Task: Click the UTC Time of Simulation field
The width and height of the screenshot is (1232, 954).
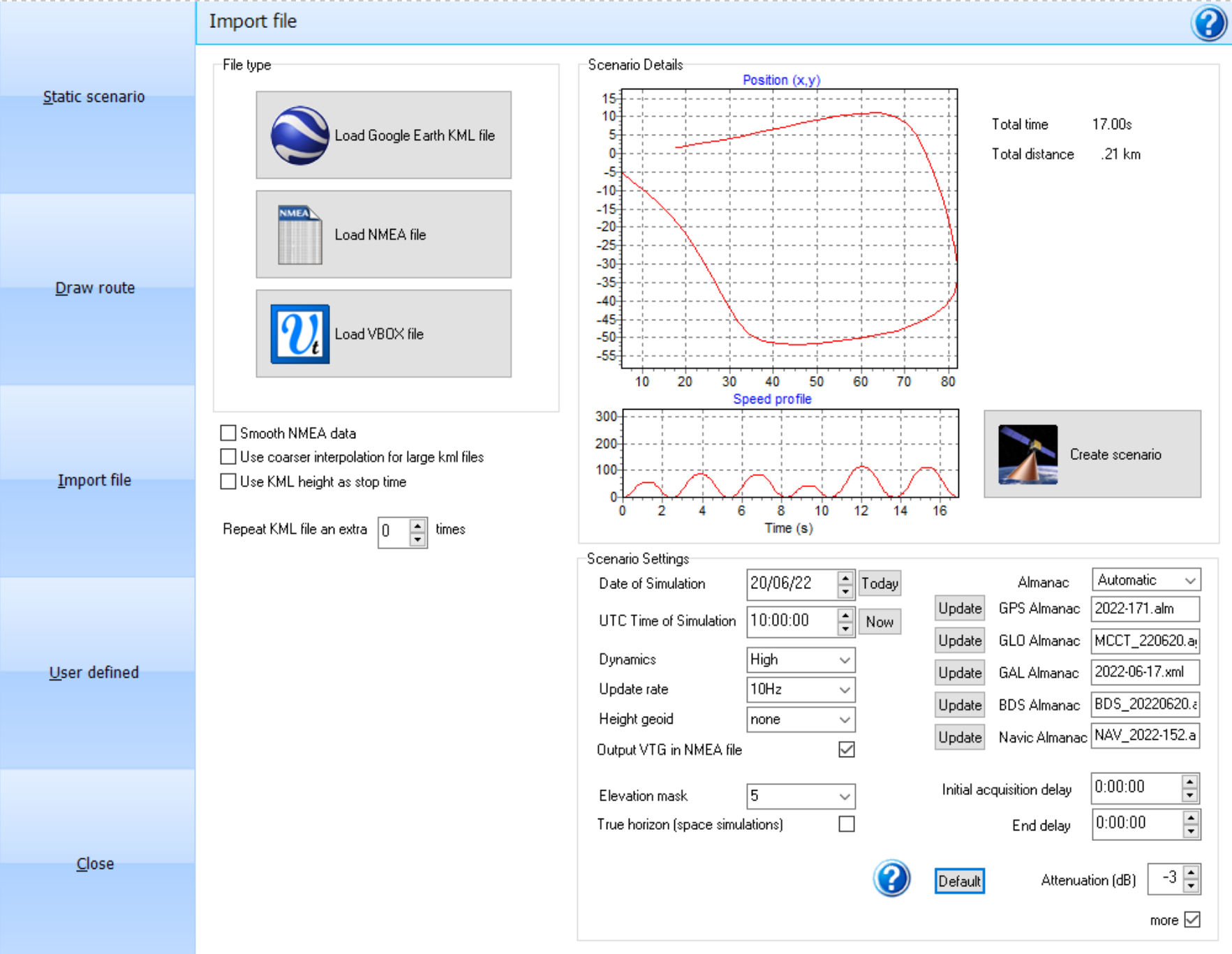Action: 792,622
